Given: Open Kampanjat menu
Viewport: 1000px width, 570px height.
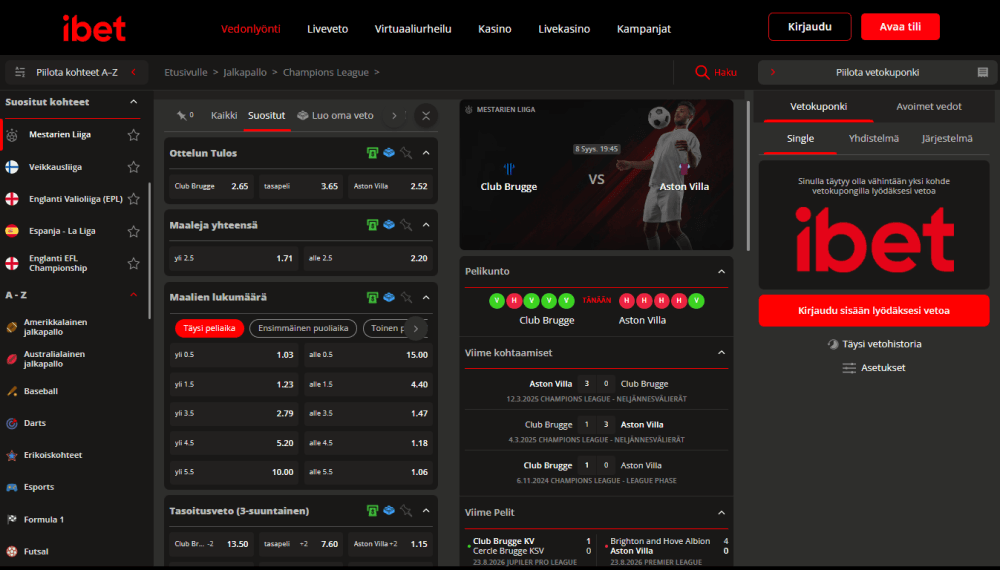Looking at the screenshot, I should point(643,29).
